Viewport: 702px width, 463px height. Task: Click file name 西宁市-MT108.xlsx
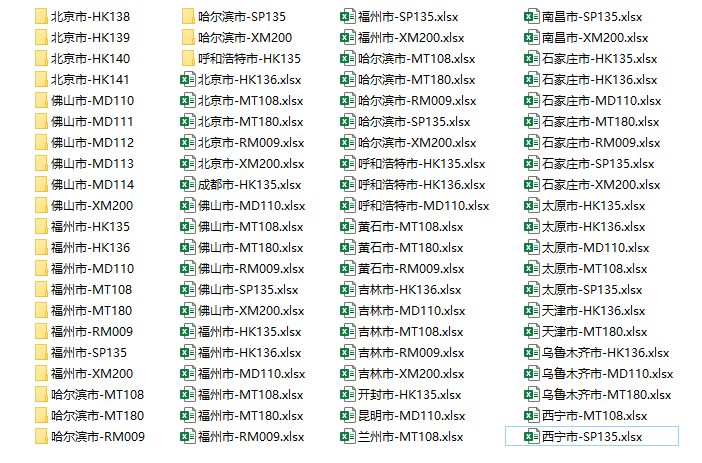click(x=594, y=416)
